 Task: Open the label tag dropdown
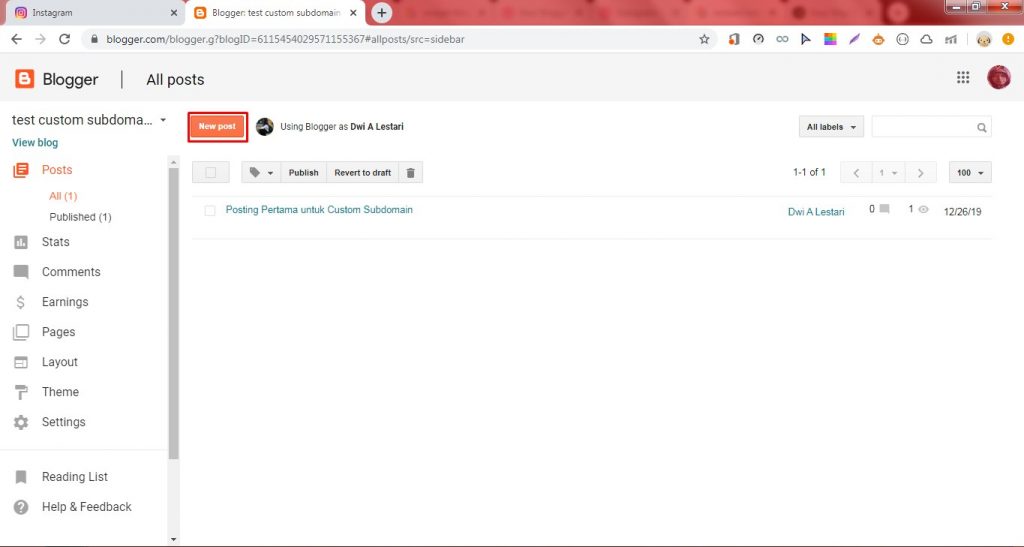click(x=261, y=172)
